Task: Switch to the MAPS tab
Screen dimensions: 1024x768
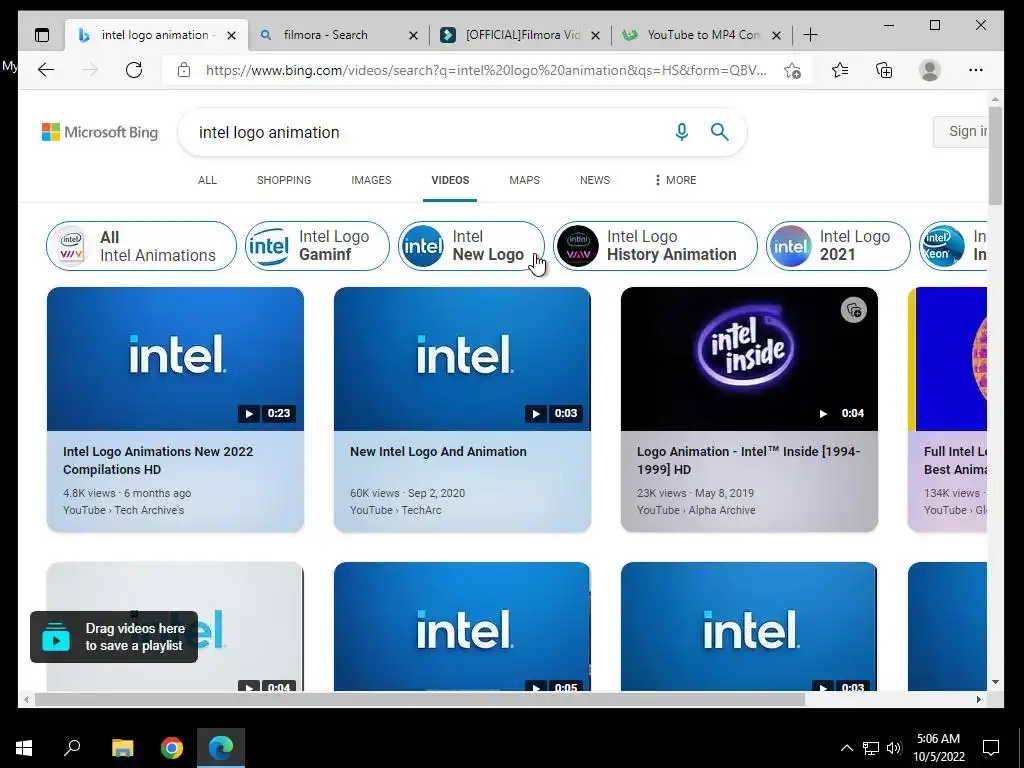Action: (524, 180)
